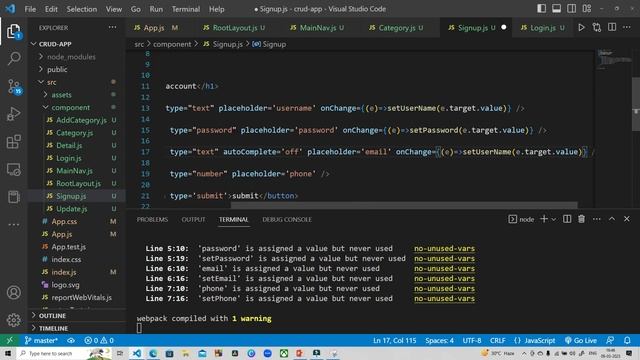Open Explorer panel more actions menu
Screen dimensions: 640x360
click(112, 27)
